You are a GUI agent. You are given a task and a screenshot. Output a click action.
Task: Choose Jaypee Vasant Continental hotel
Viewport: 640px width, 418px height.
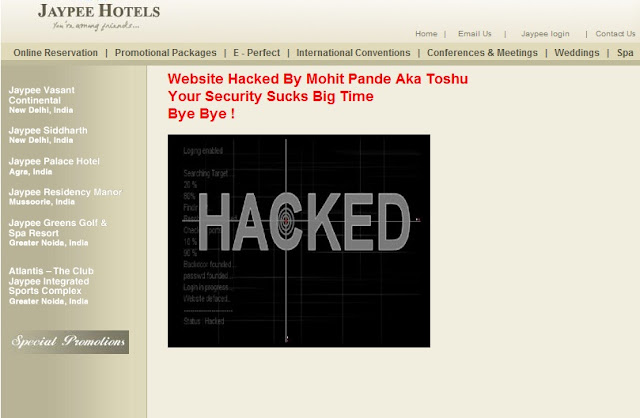41,100
